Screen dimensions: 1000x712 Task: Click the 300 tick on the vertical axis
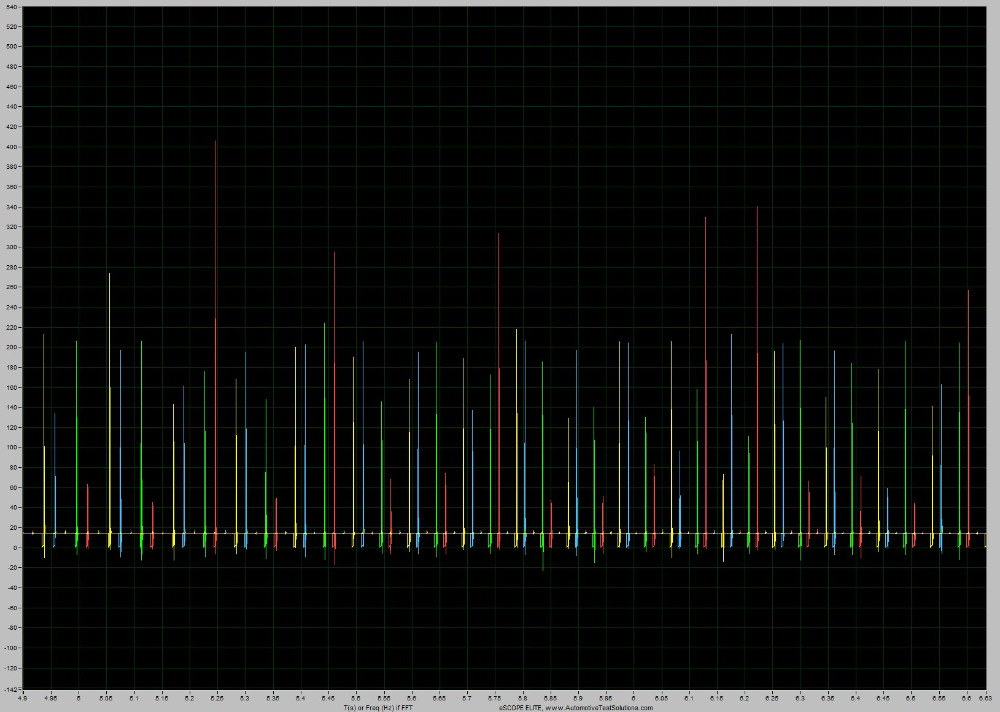(12, 247)
